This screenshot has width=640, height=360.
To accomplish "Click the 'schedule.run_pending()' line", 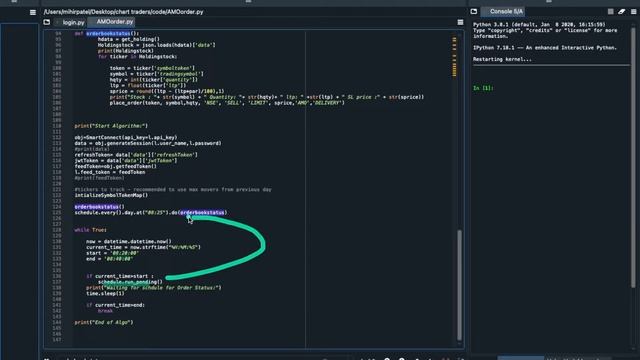I will pos(130,282).
